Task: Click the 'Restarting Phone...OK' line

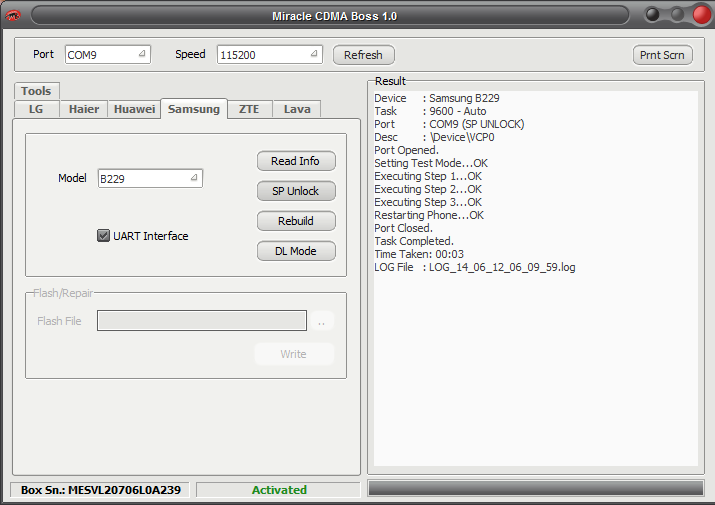Action: 429,215
